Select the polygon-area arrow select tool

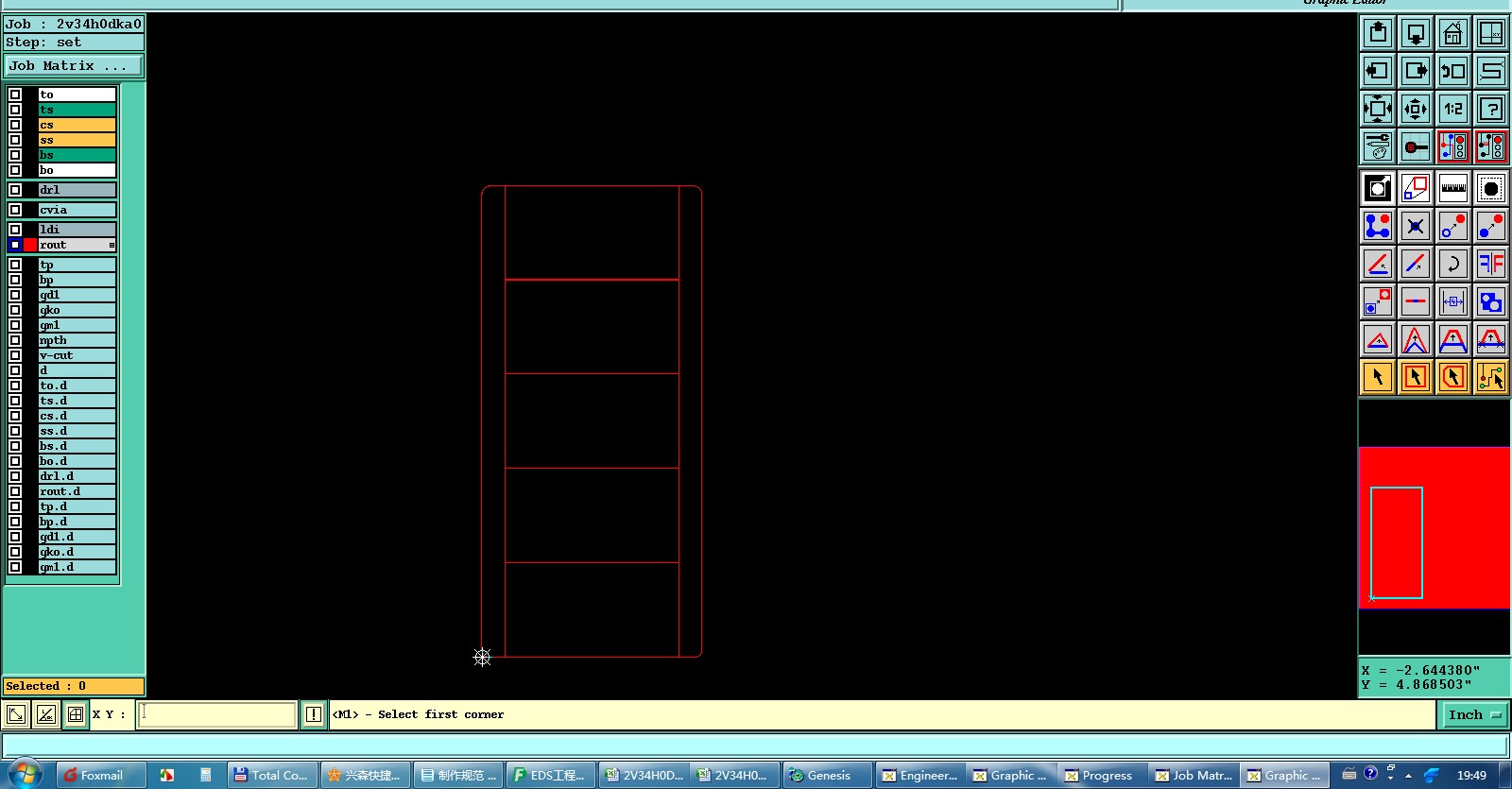1453,377
